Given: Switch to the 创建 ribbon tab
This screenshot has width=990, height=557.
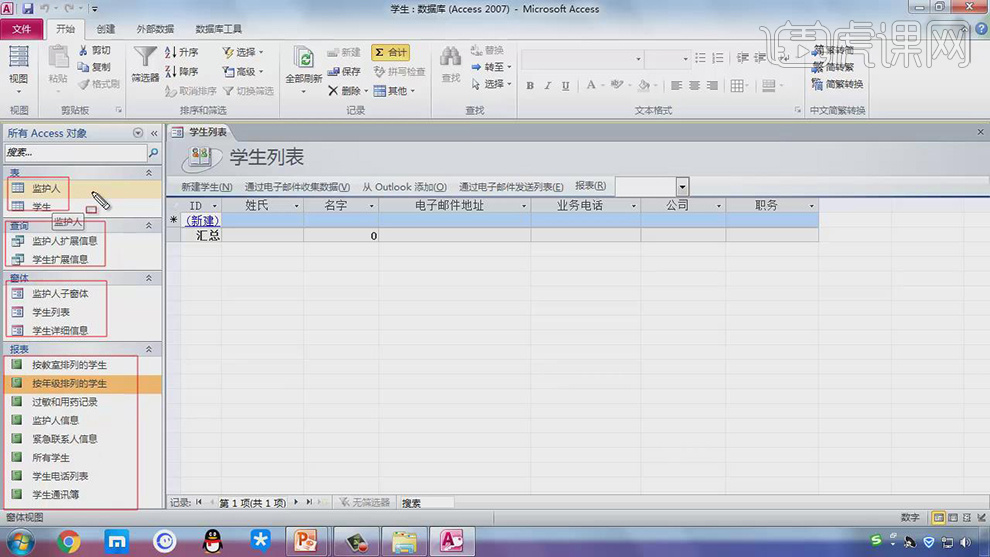Looking at the screenshot, I should pyautogui.click(x=105, y=29).
